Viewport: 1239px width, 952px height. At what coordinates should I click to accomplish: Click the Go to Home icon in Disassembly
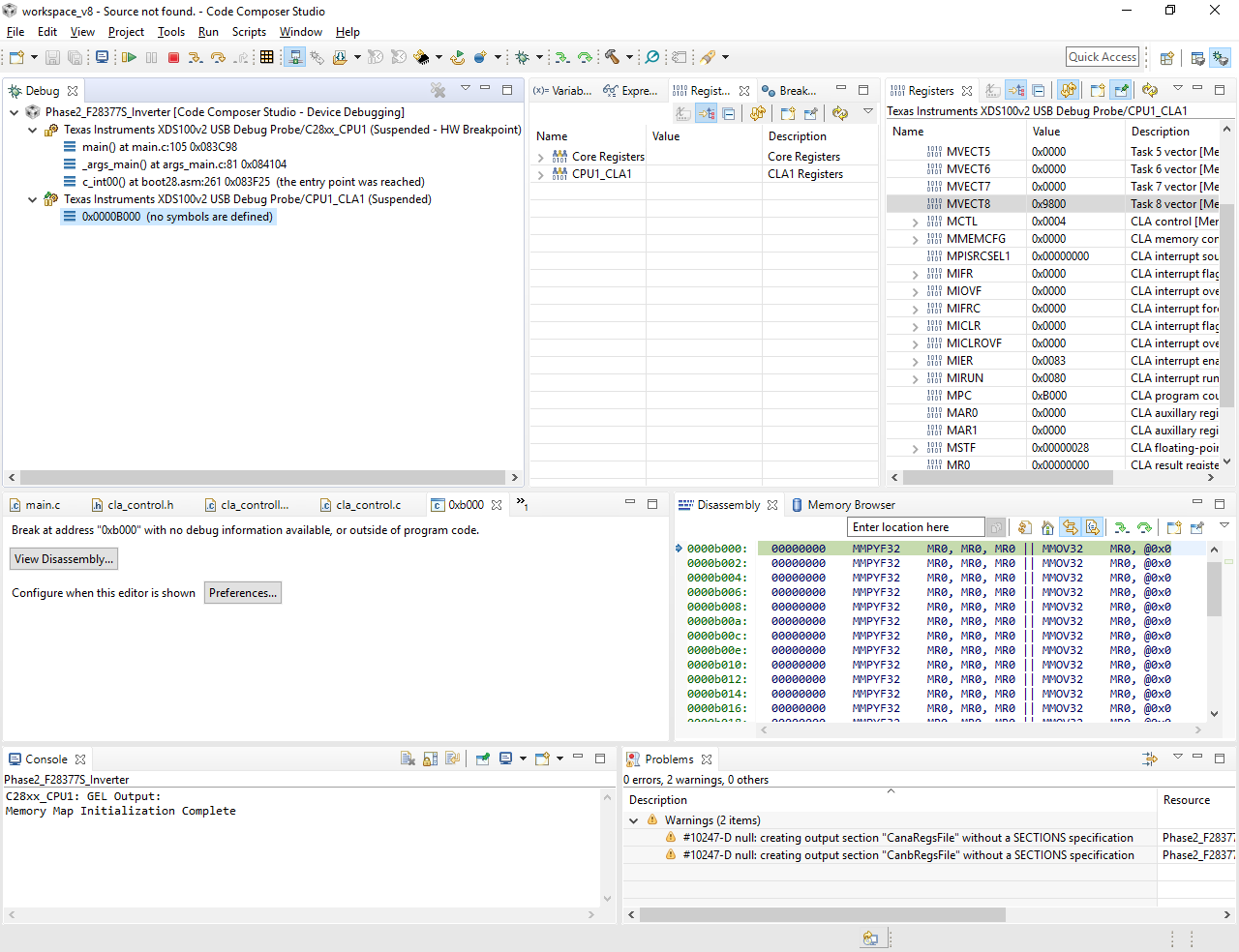click(1047, 528)
